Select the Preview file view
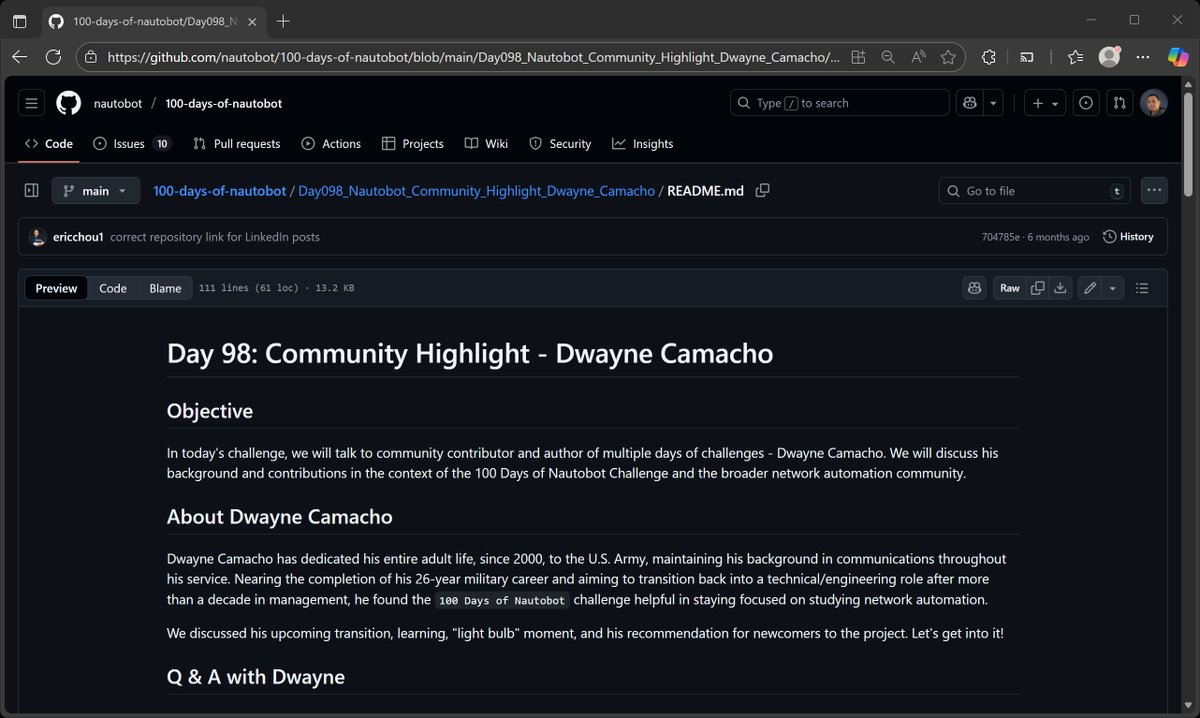The height and width of the screenshot is (718, 1200). tap(56, 288)
